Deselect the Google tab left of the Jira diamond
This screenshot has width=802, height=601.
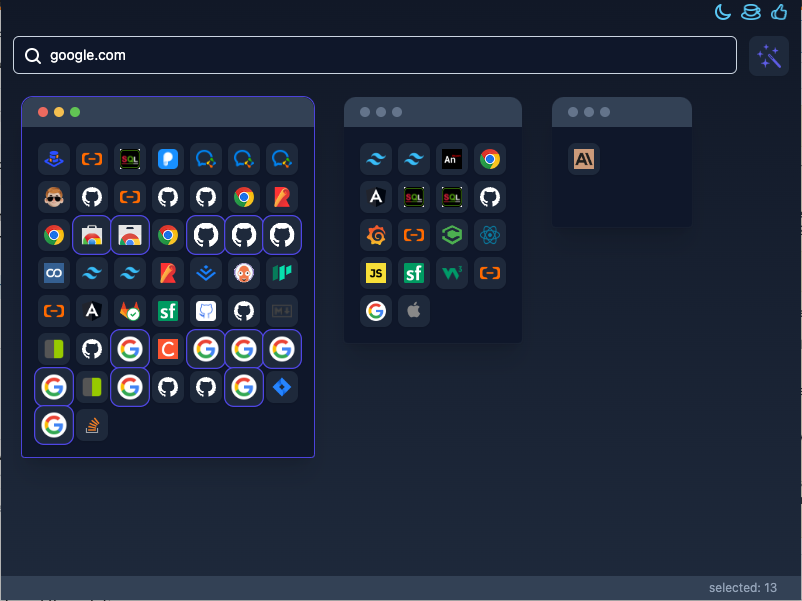point(244,387)
